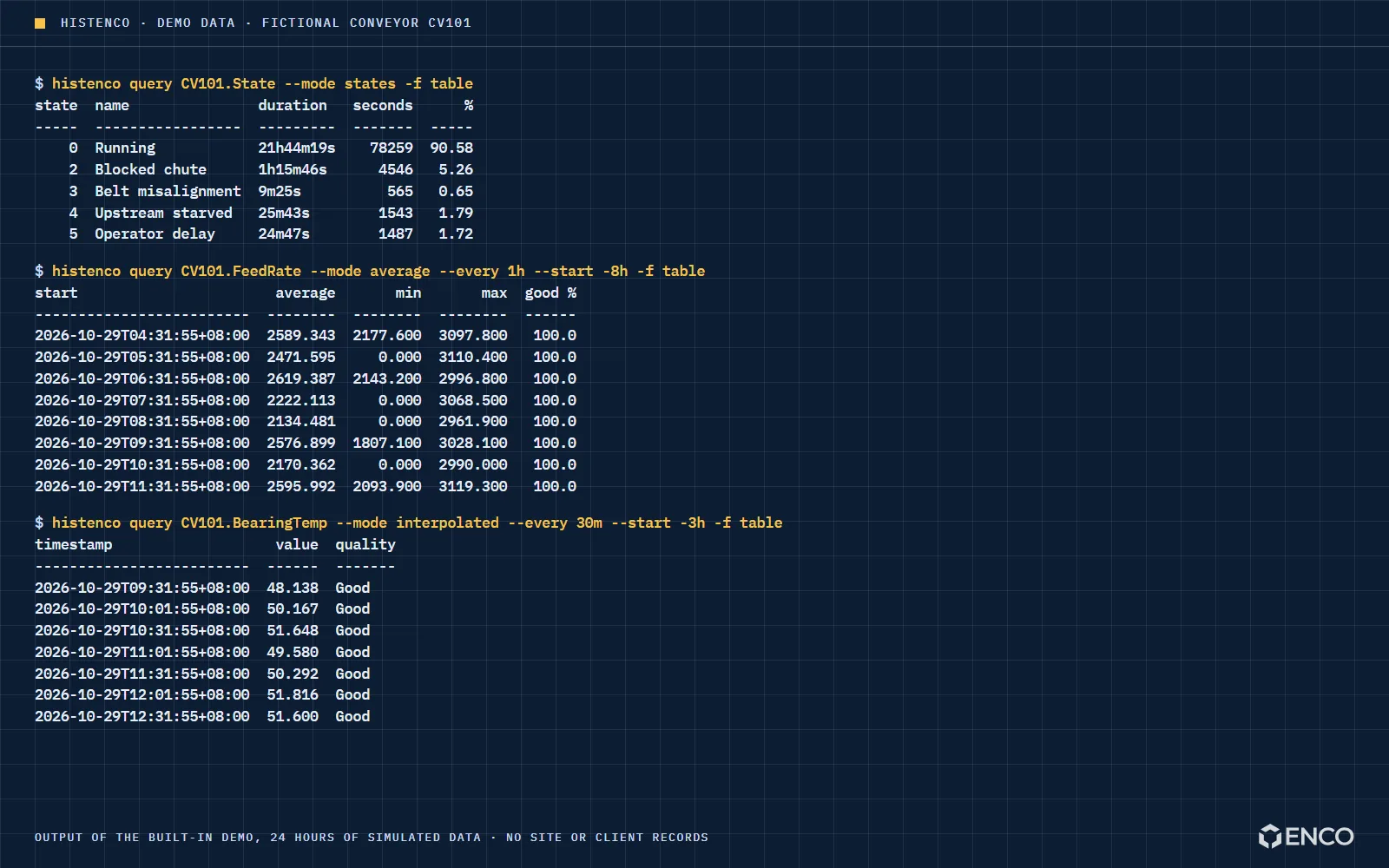Click the ENCO logo
1389x868 pixels.
[1306, 836]
